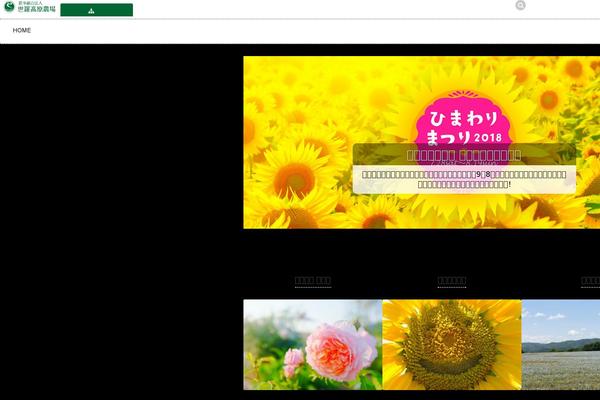This screenshot has width=600, height=400.
Task: Click the farm name text beside the logo
Action: [37, 7]
